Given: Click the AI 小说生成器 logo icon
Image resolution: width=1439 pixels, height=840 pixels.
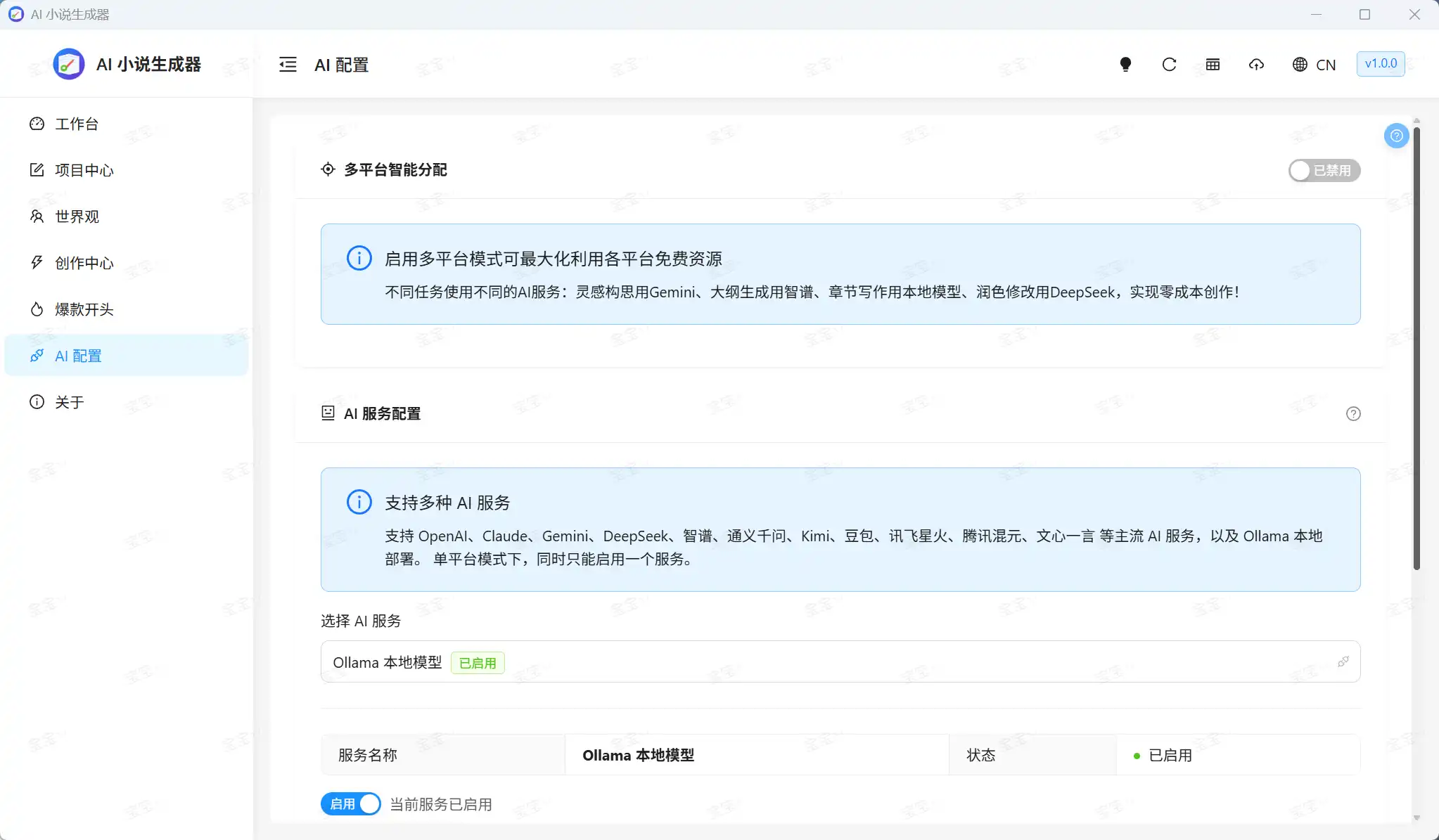Looking at the screenshot, I should point(68,64).
